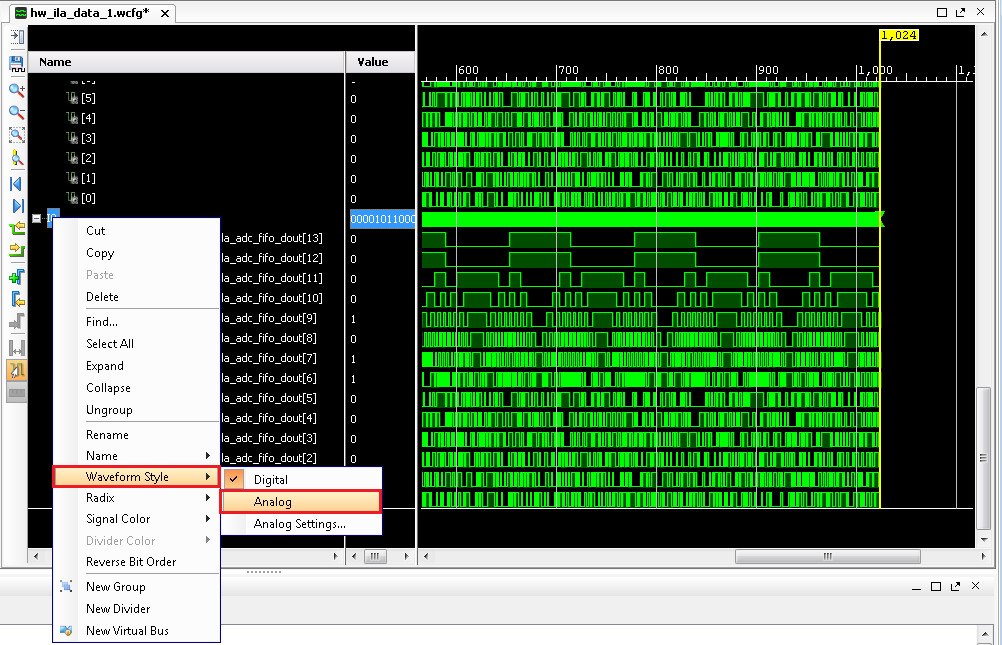Open Analog Settings... dialog
The height and width of the screenshot is (645, 1002).
click(x=302, y=524)
